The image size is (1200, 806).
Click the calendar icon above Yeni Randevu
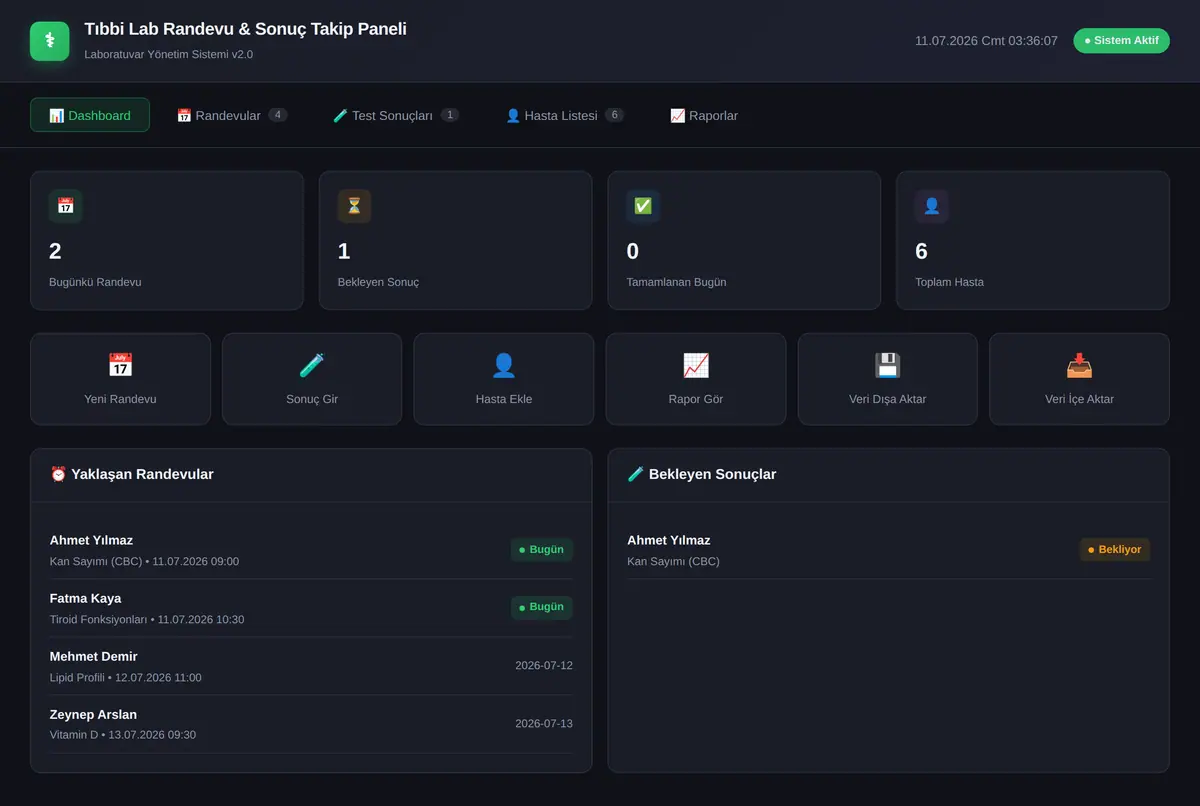pyautogui.click(x=120, y=365)
